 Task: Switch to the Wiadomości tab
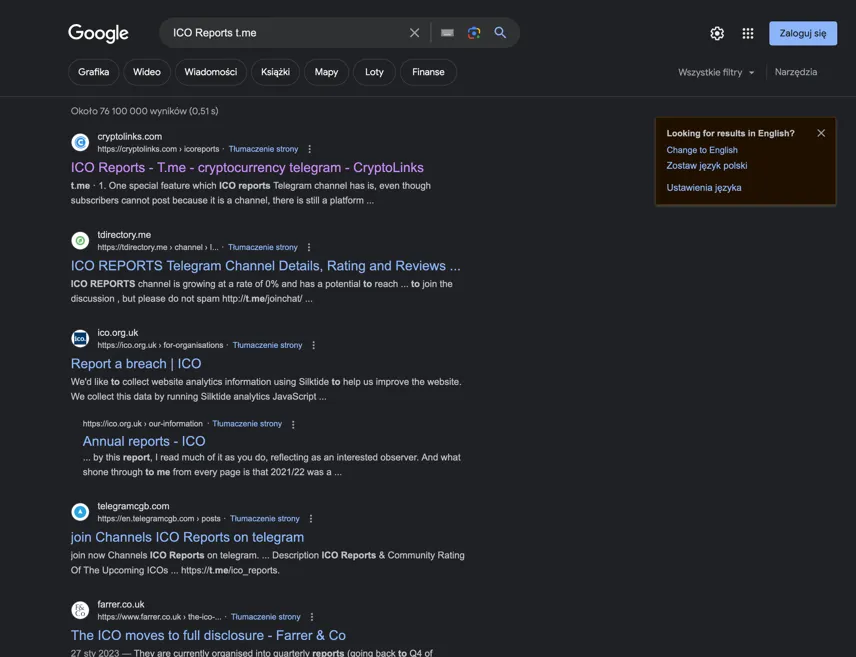(211, 72)
